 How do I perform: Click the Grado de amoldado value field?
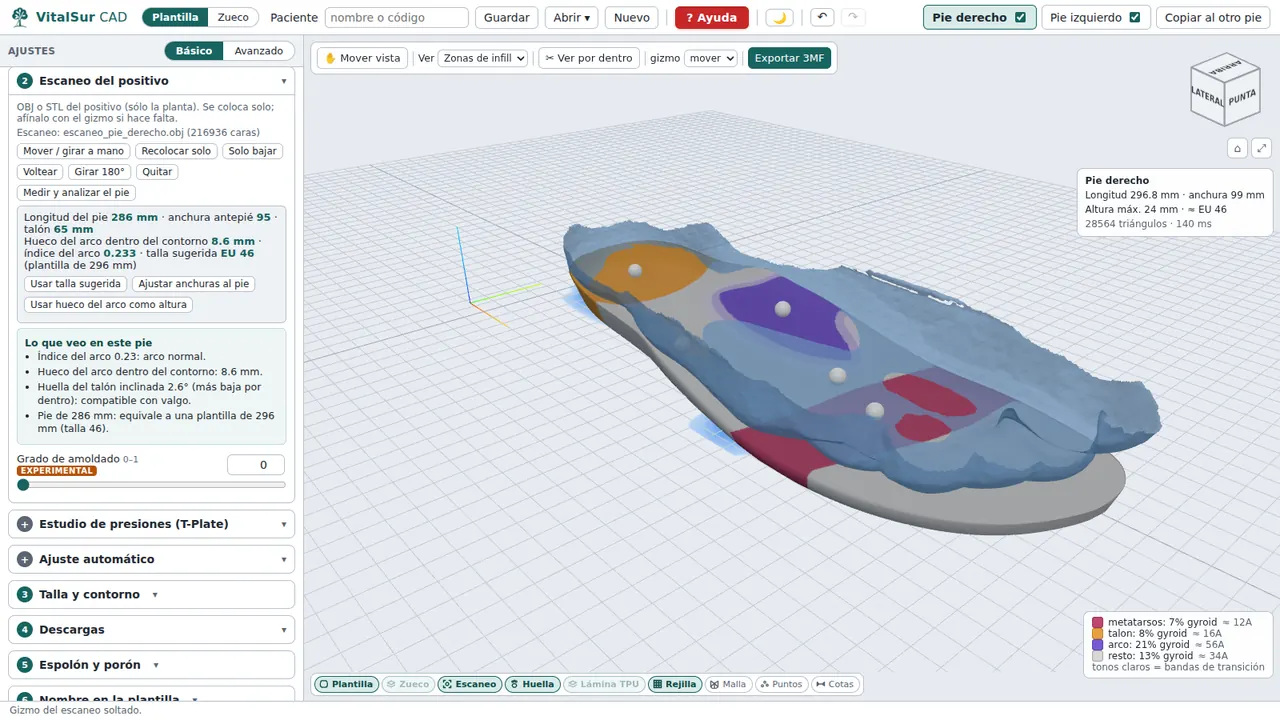pyautogui.click(x=256, y=464)
